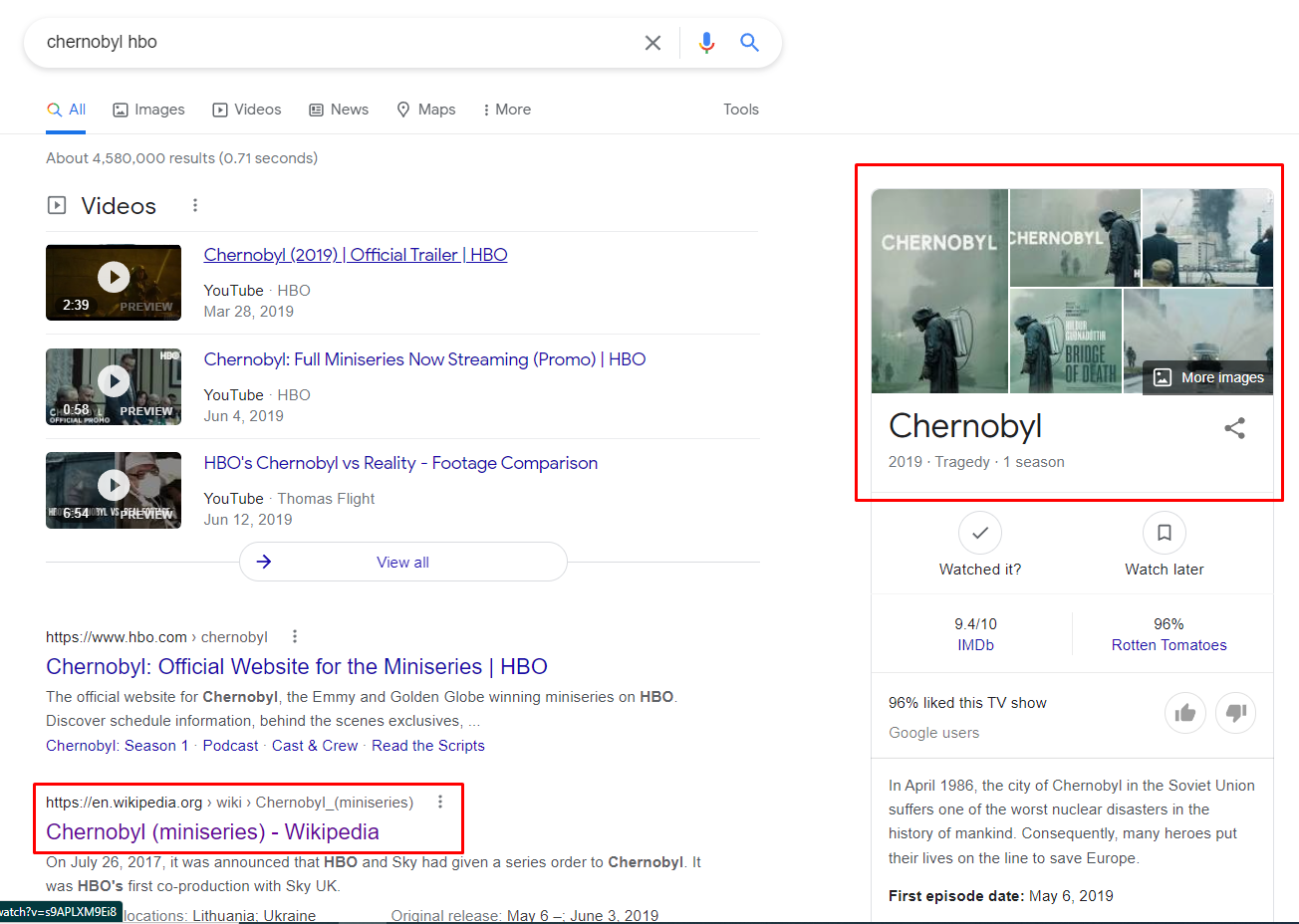Screen dimensions: 1299x924
Task: Dislike the TV show with thumbs down
Action: pos(1235,713)
